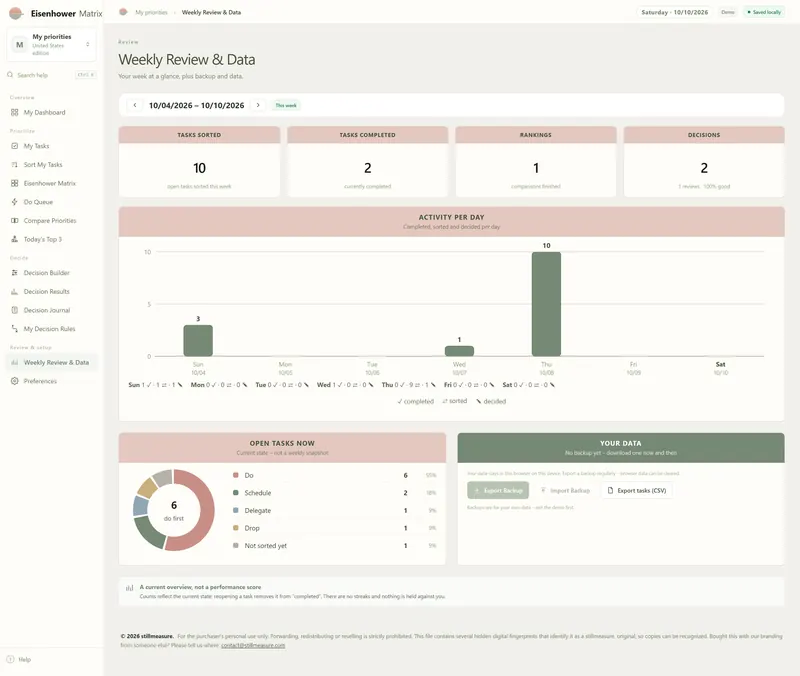Click the Do legend color square

point(236,475)
